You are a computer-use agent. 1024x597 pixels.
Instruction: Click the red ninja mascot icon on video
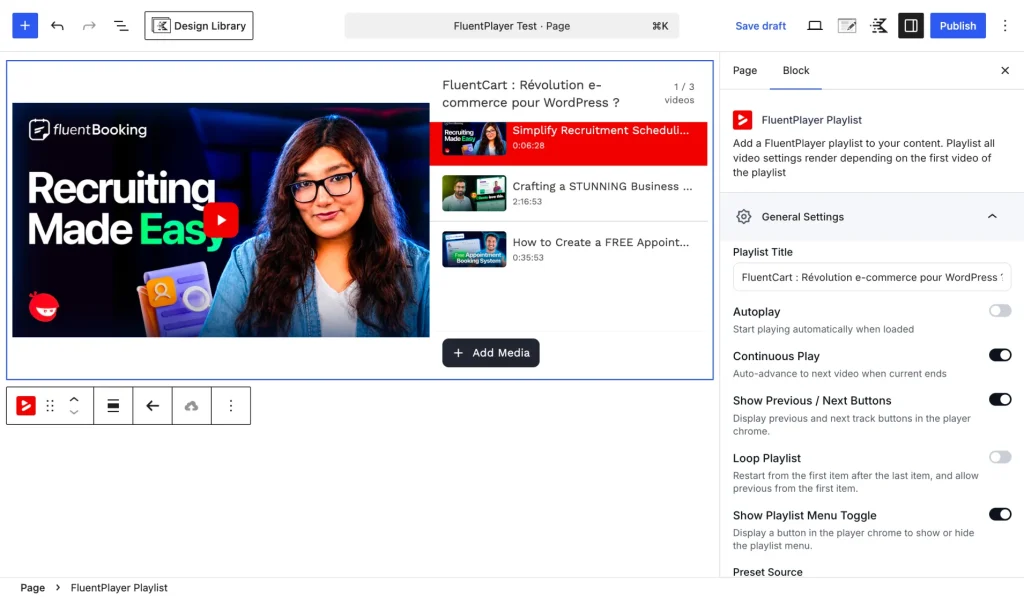44,306
